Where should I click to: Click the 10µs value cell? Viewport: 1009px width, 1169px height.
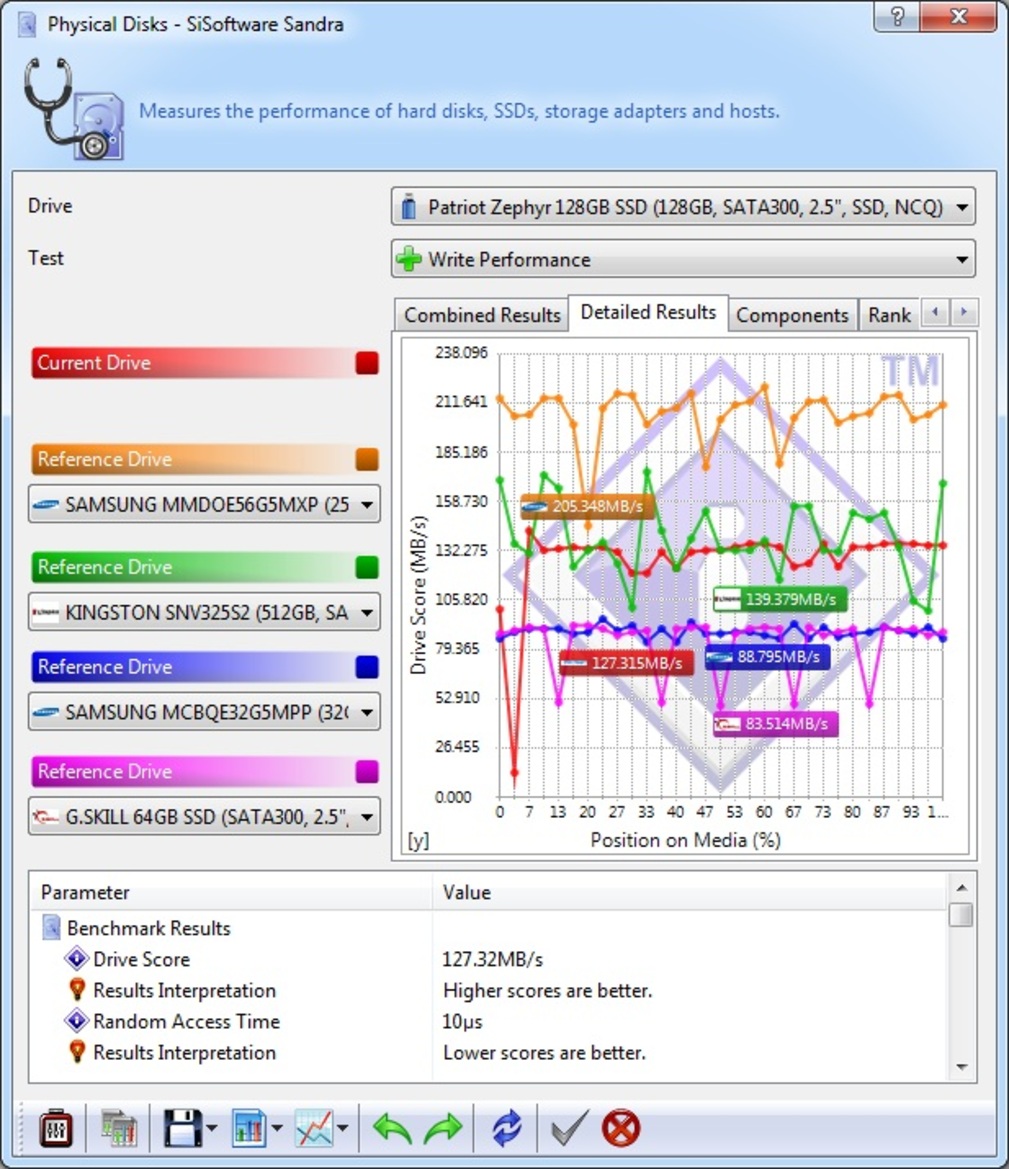click(x=462, y=1021)
